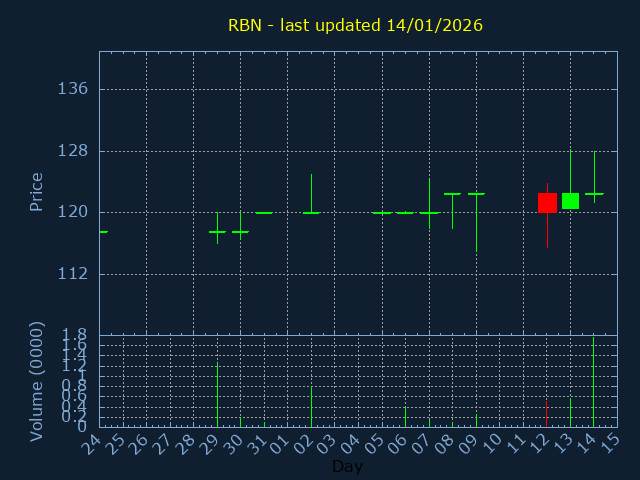Select the day 29 price candlestick

217,231
